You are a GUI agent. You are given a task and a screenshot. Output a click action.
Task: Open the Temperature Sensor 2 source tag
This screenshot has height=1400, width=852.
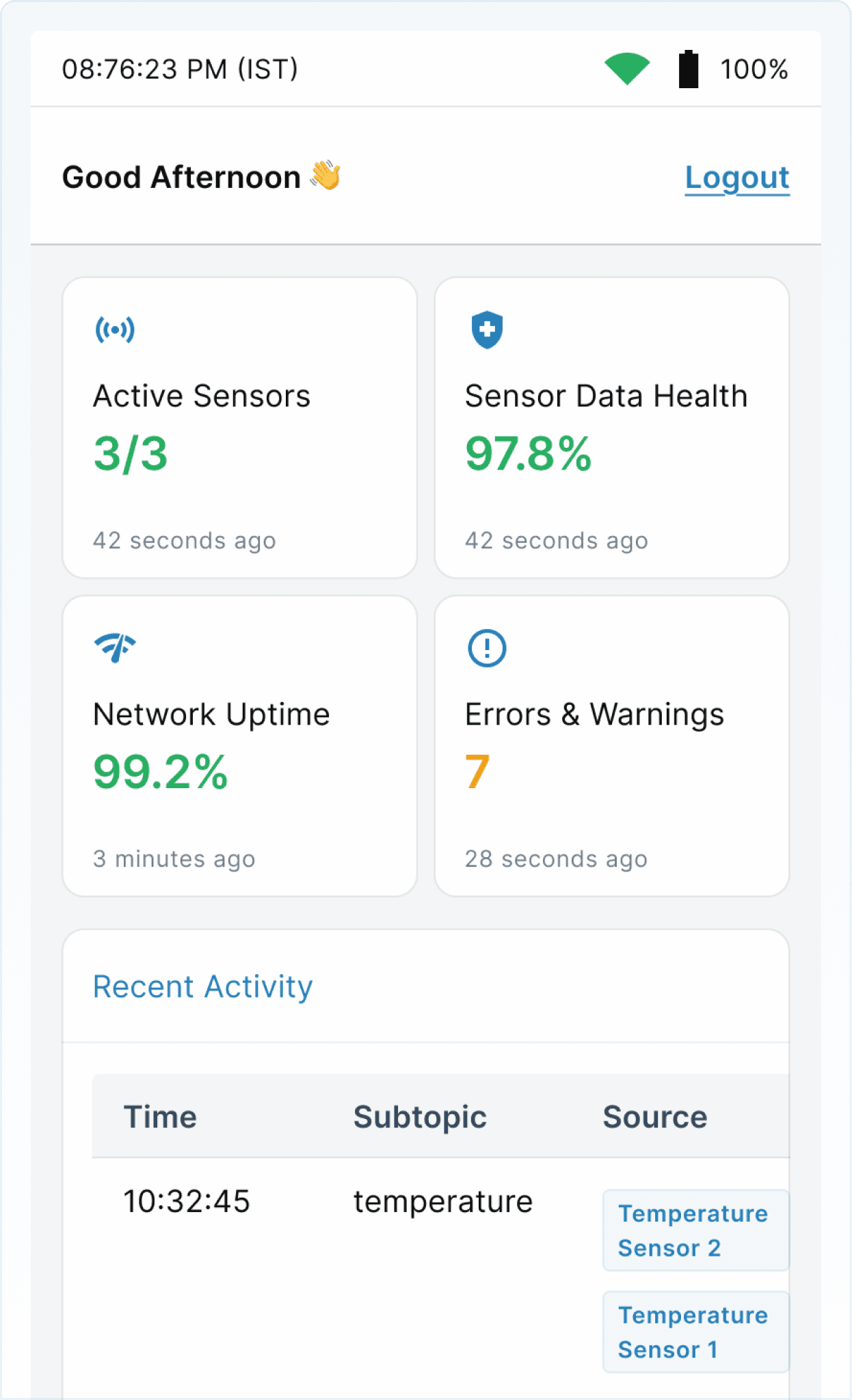point(694,1230)
